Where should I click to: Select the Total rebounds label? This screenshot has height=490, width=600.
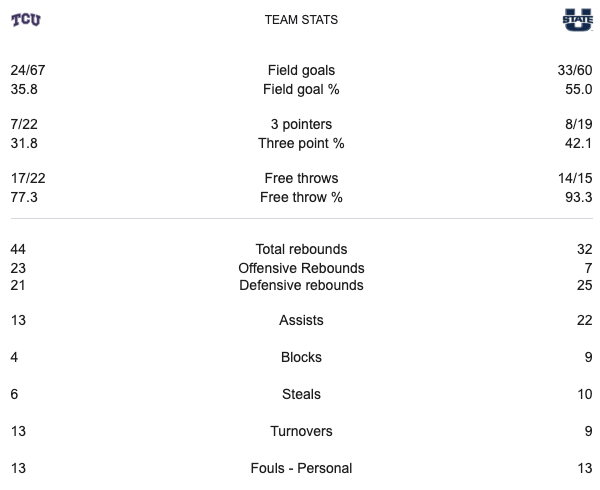click(301, 249)
